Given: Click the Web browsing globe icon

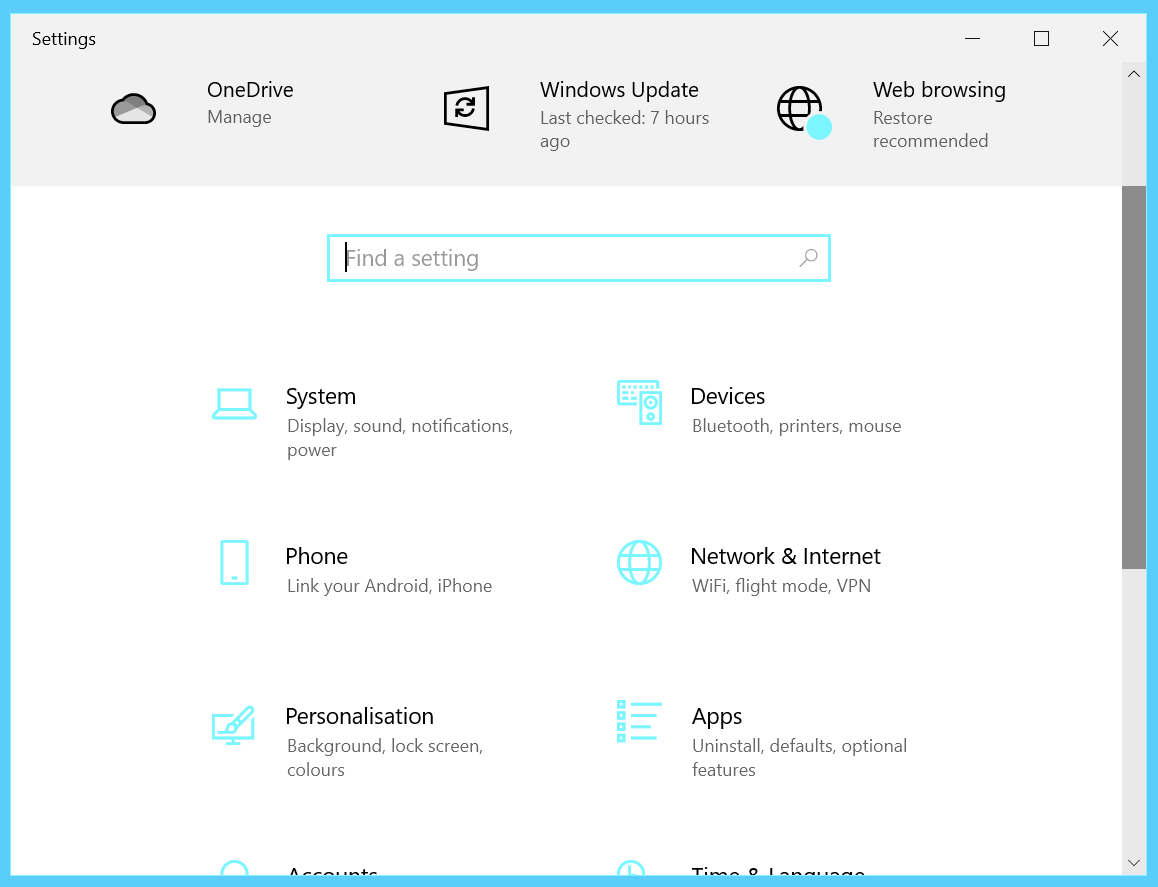Looking at the screenshot, I should (x=804, y=112).
